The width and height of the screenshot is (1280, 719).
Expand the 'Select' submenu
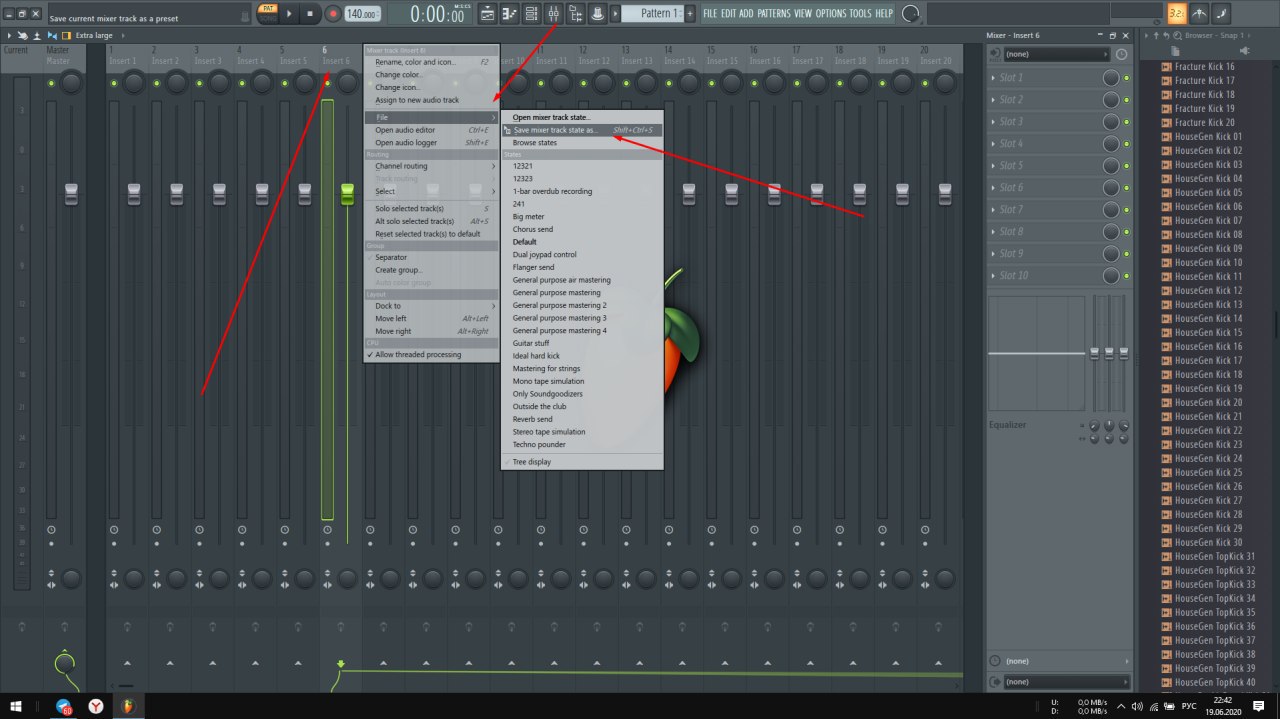(431, 191)
